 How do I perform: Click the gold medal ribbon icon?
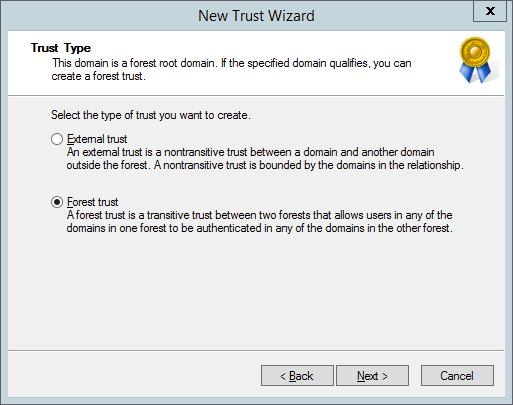(x=475, y=51)
